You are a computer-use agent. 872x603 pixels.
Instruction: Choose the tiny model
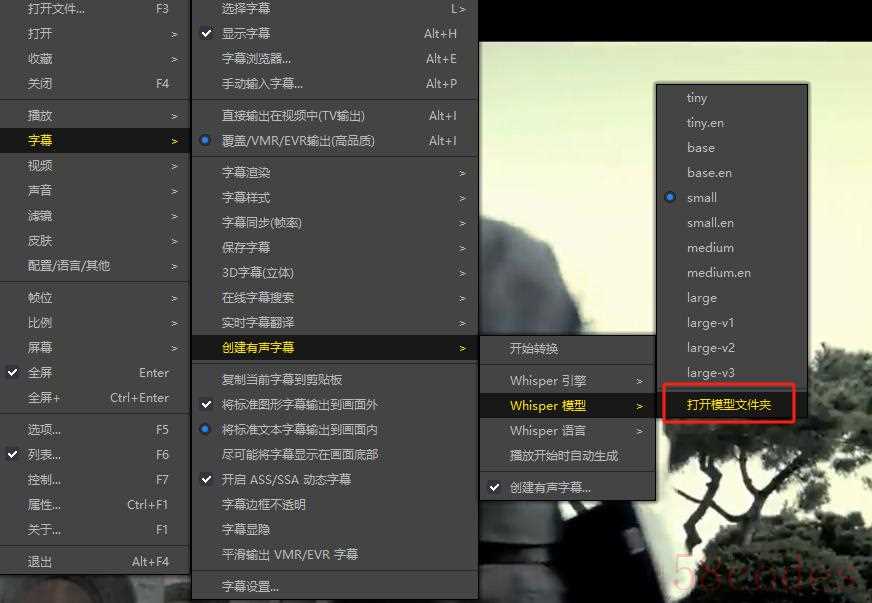[732, 98]
